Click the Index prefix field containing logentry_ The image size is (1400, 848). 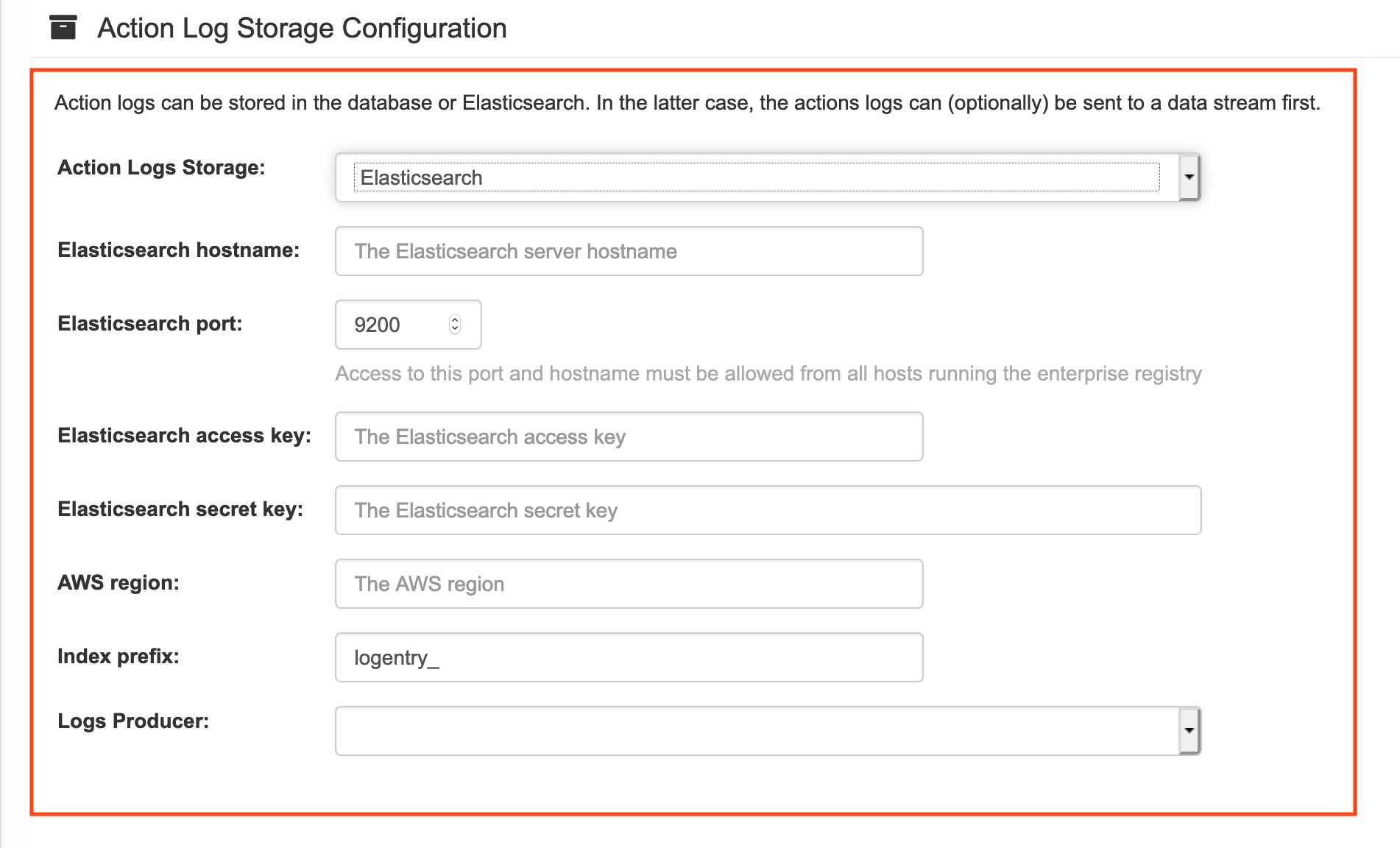click(x=629, y=657)
